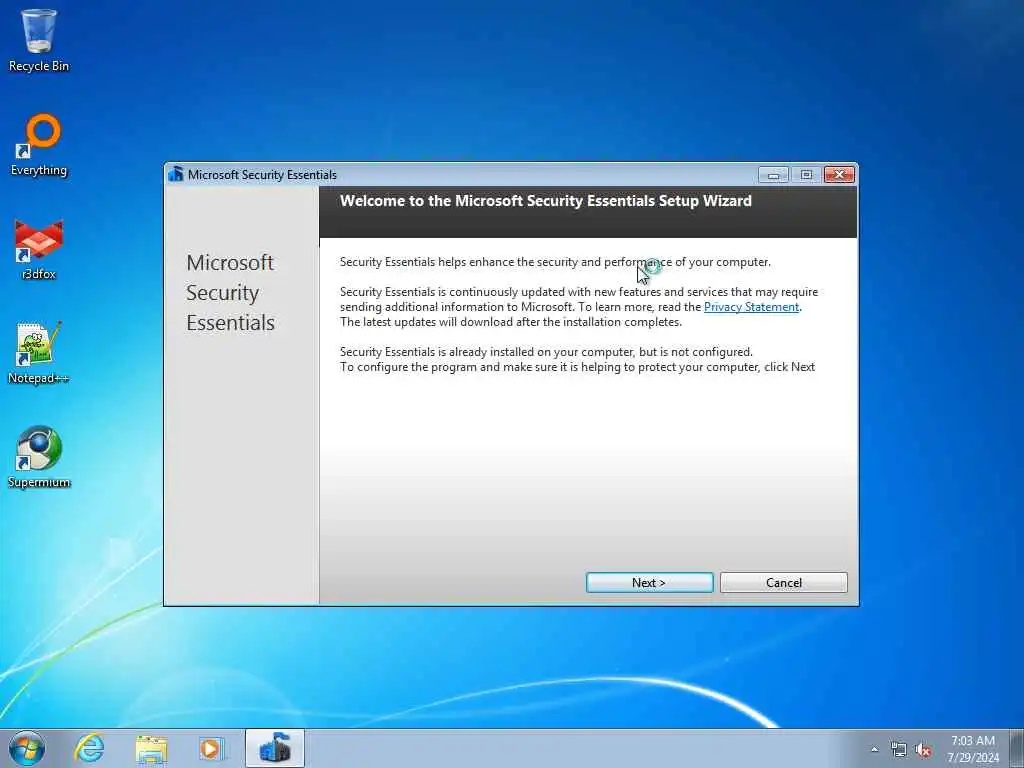The image size is (1024, 768).
Task: Open the muted volume tray icon
Action: tap(923, 750)
